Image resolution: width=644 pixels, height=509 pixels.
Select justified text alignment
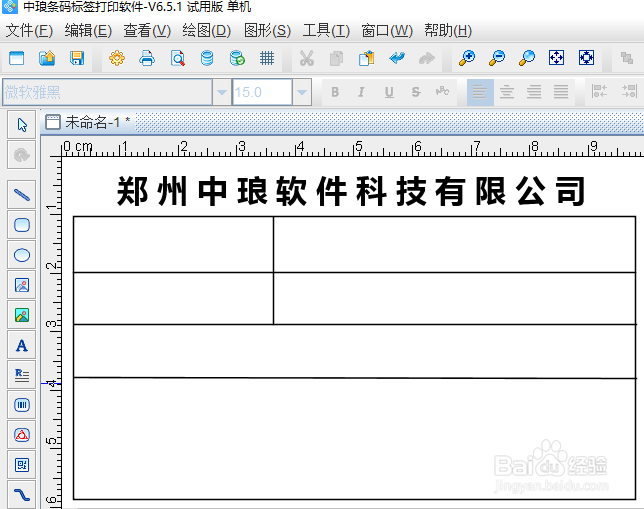pyautogui.click(x=561, y=92)
